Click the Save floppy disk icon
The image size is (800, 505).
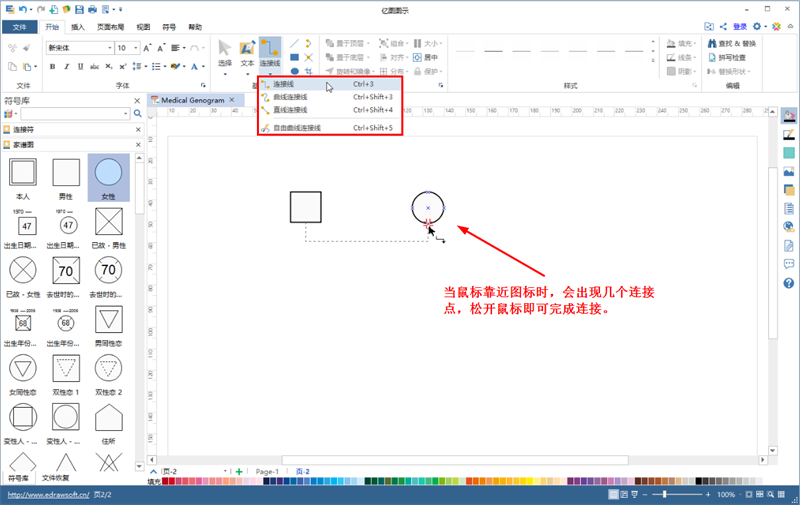pos(79,9)
